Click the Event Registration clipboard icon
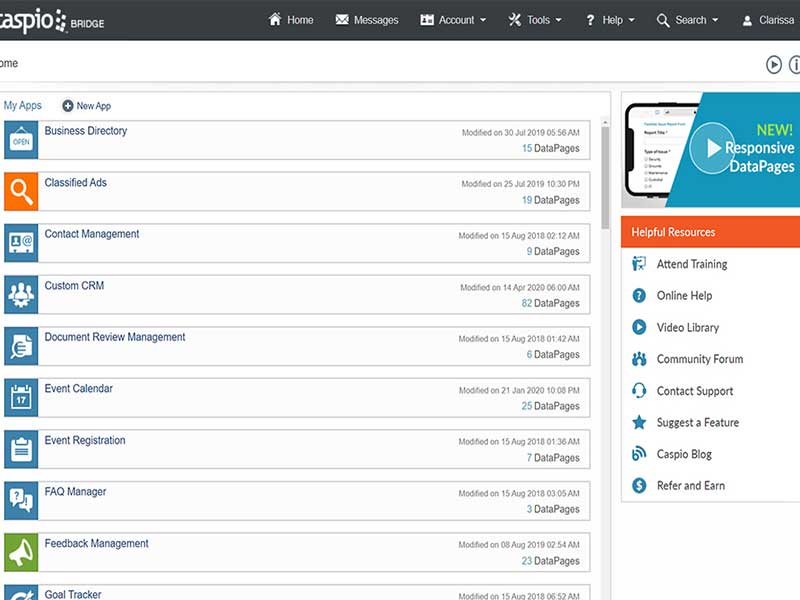The image size is (800, 600). [x=21, y=449]
